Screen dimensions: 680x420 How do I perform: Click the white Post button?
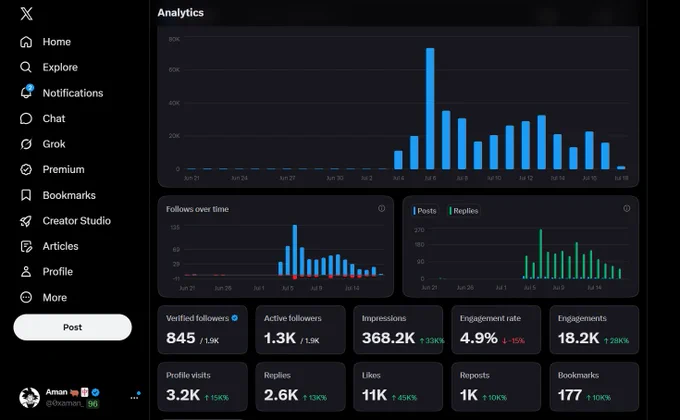coord(72,327)
